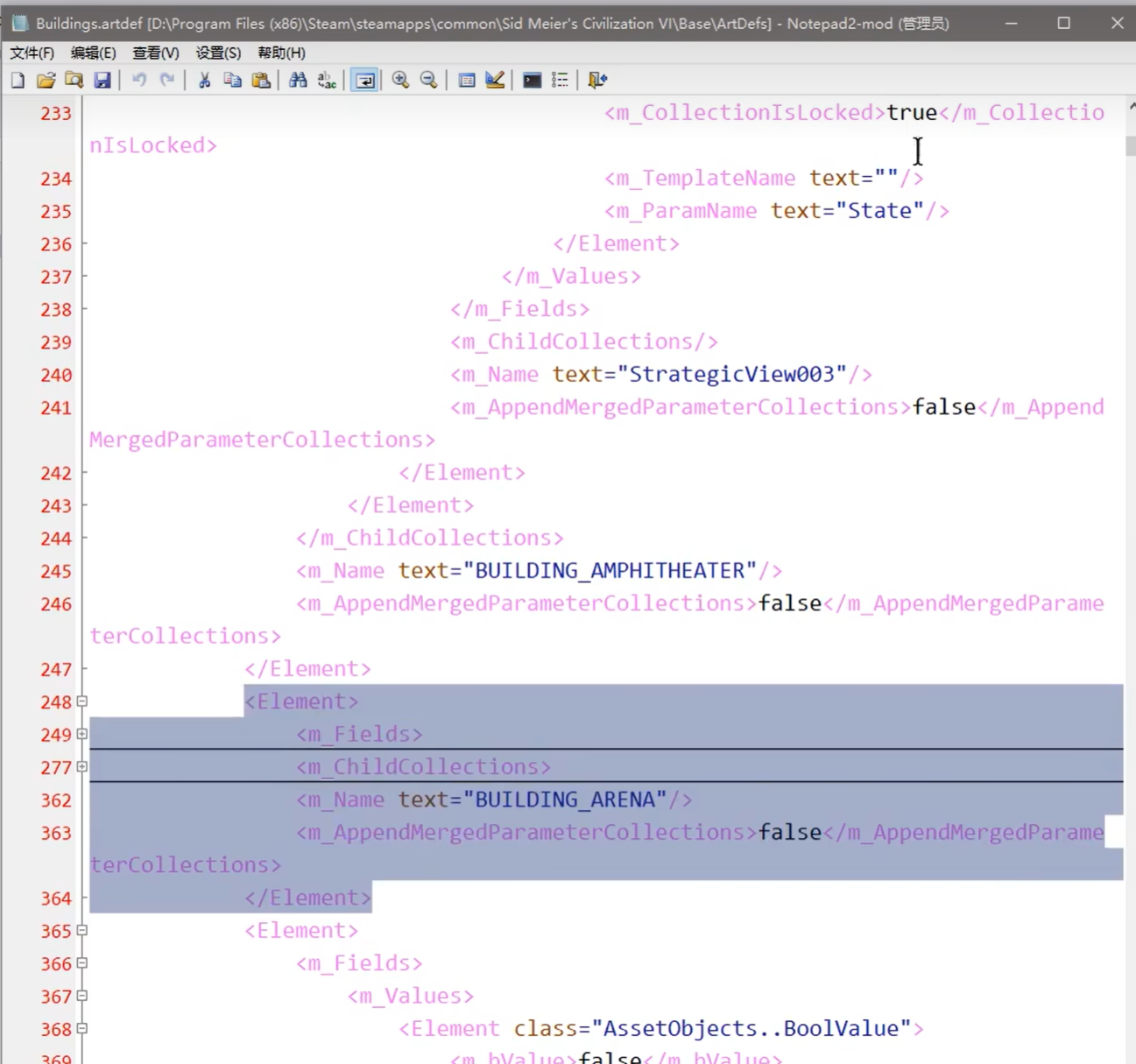Screen dimensions: 1136x1064
Task: Collapse the BoolValue Element fold at line 368
Action: point(82,1029)
